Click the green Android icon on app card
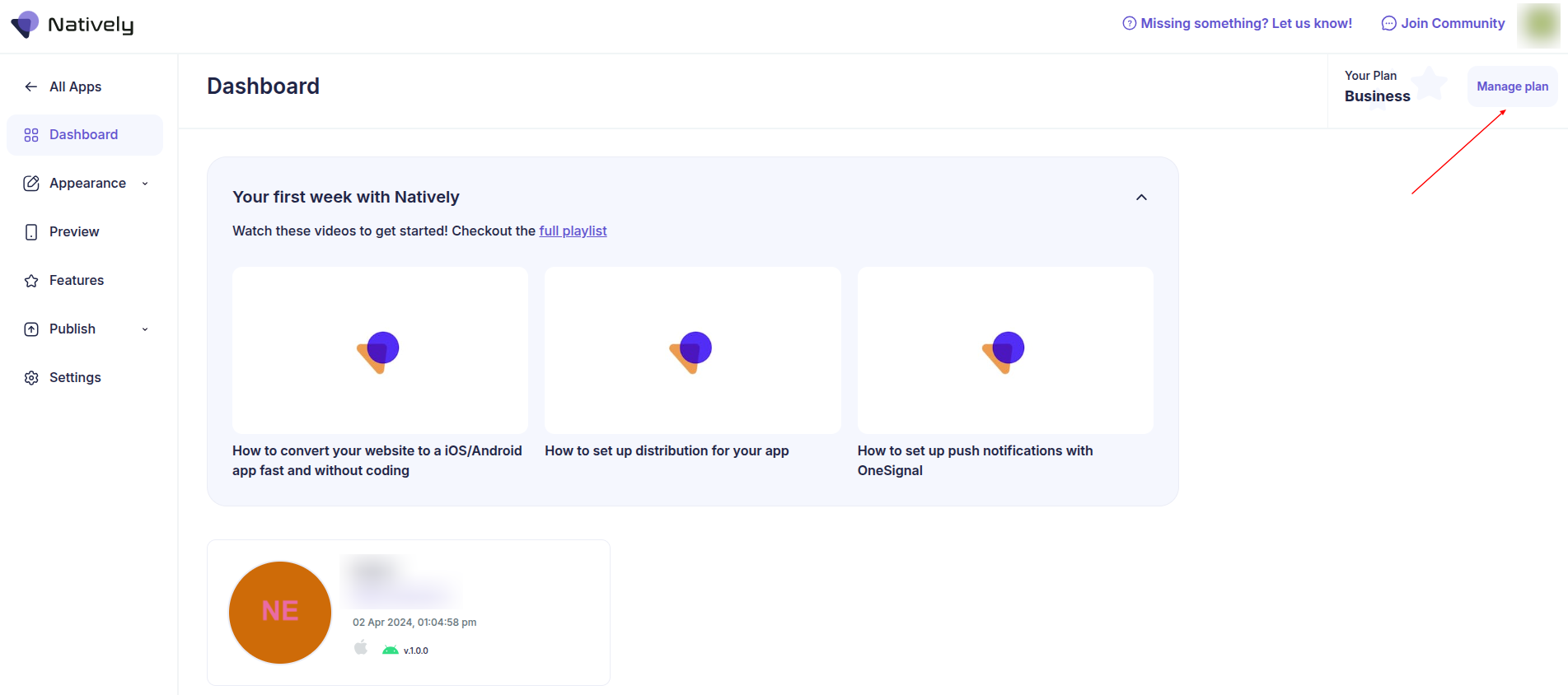The width and height of the screenshot is (1568, 695). [x=390, y=651]
